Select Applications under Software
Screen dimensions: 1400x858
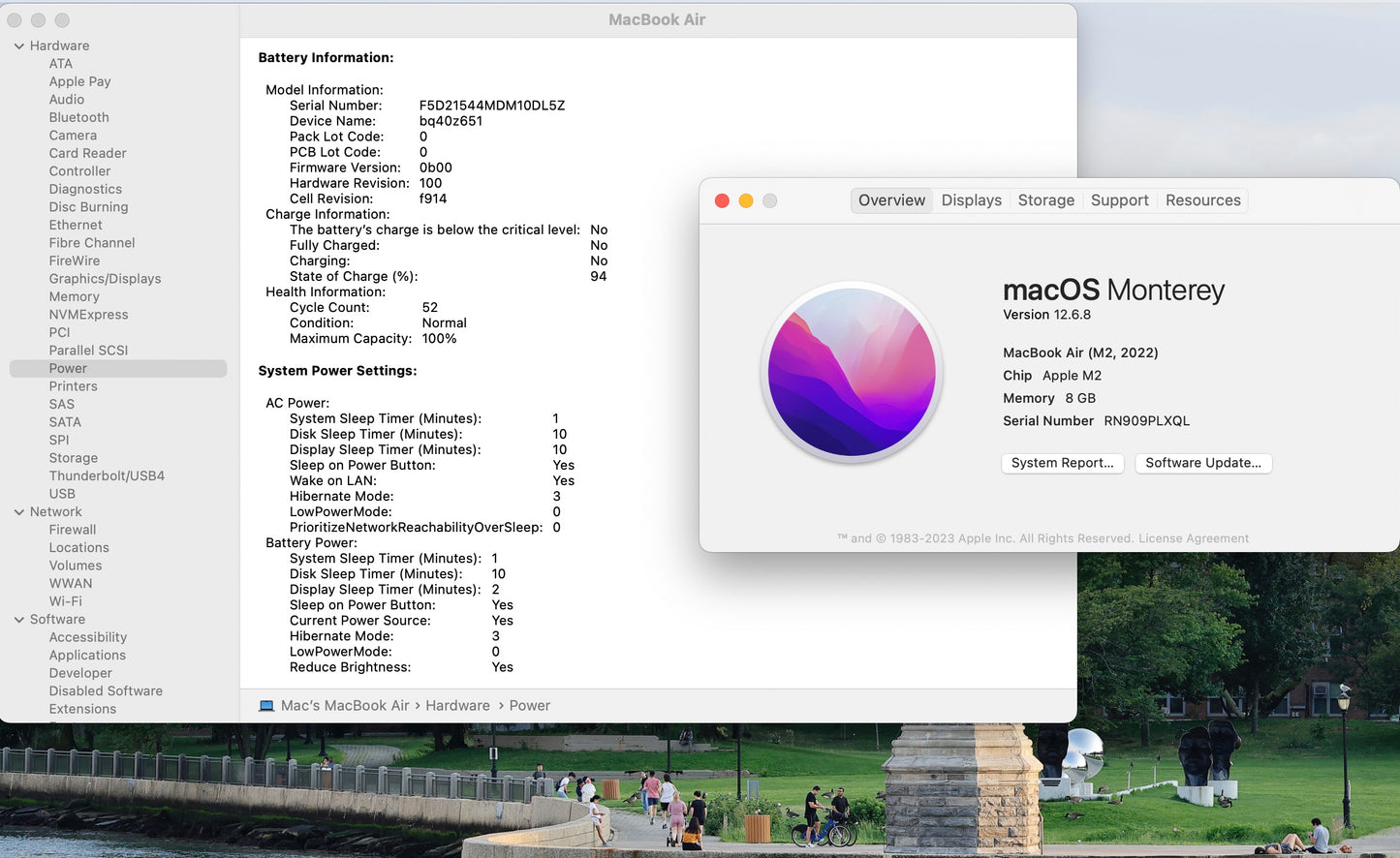[x=87, y=656]
